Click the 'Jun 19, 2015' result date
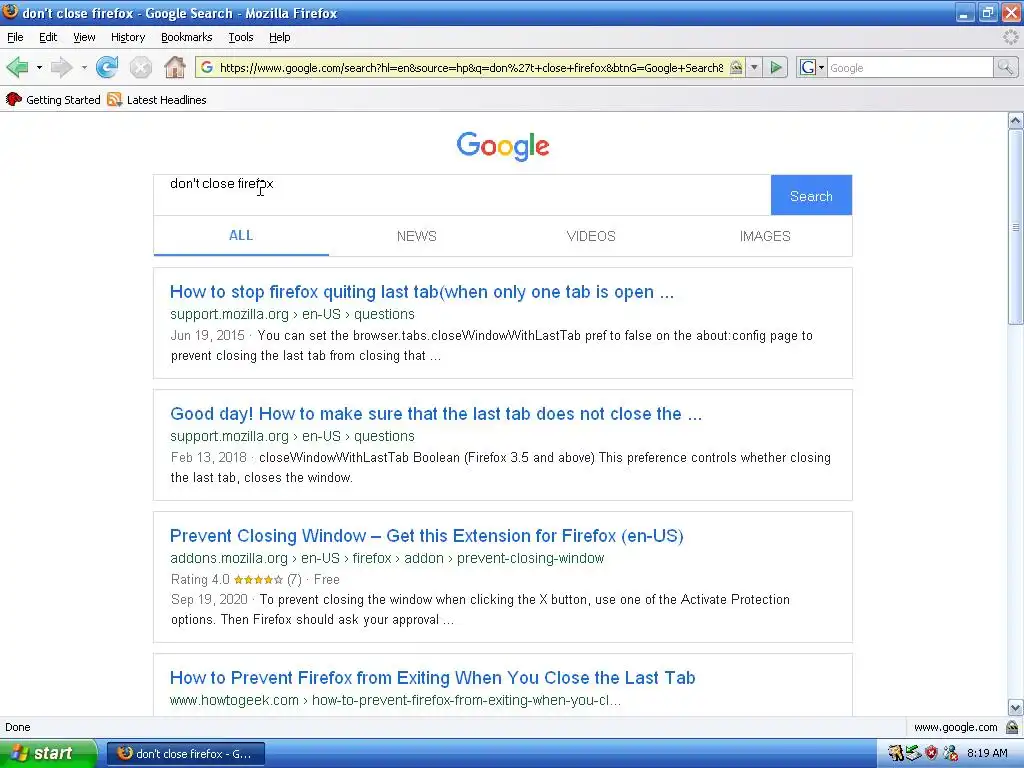 pos(208,335)
